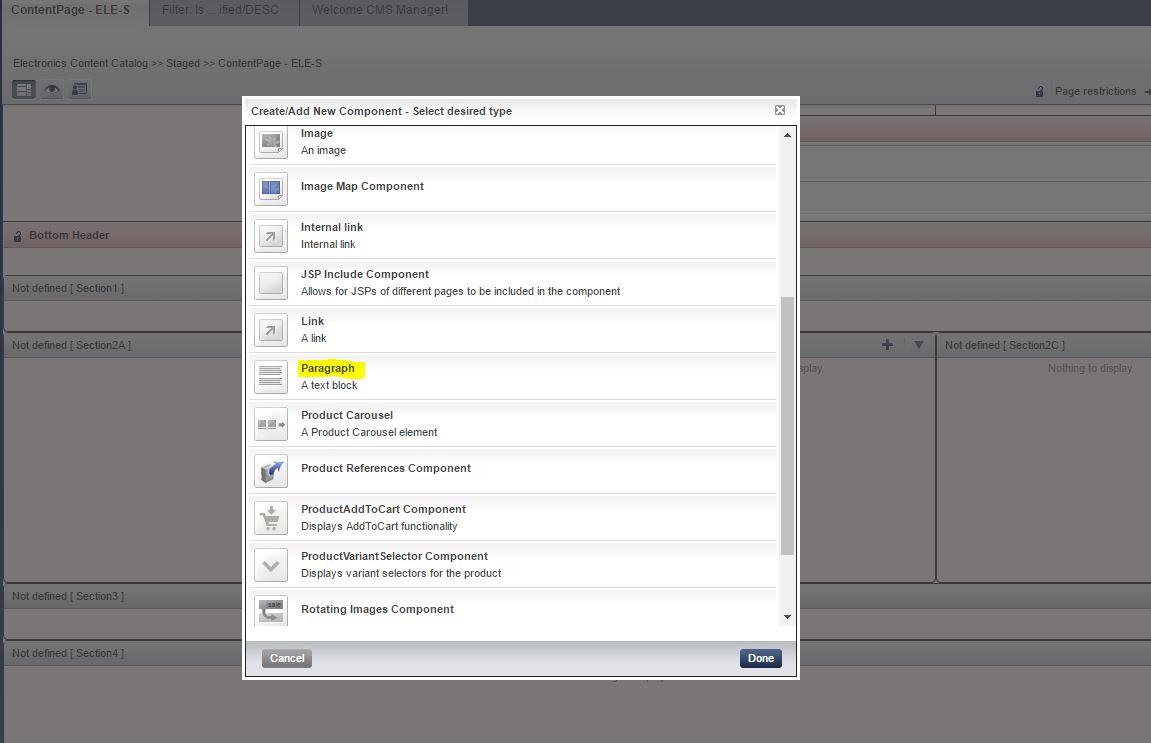Screen dimensions: 1151x743
Task: Click the Internal link arrow icon
Action: point(270,236)
